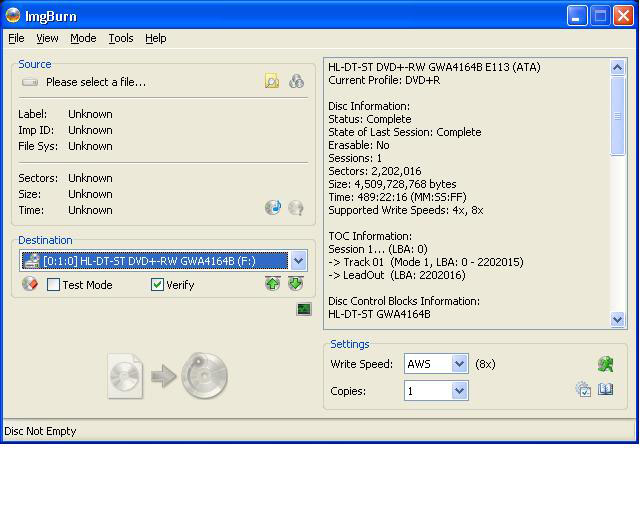Image resolution: width=640 pixels, height=512 pixels.
Task: Click the browse for CUE file disc icon
Action: pos(296,81)
